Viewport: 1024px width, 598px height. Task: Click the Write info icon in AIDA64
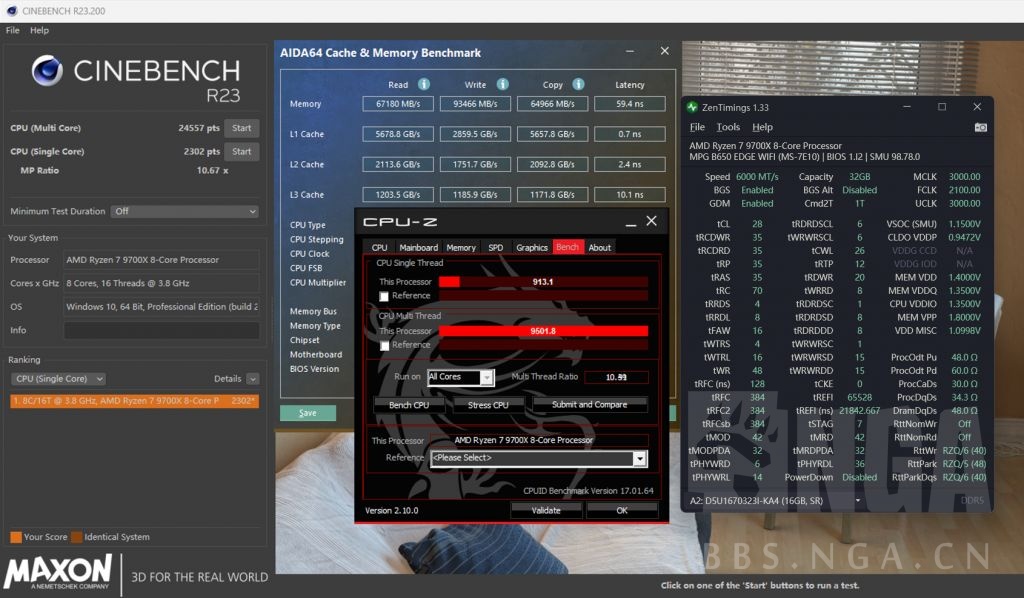[501, 84]
